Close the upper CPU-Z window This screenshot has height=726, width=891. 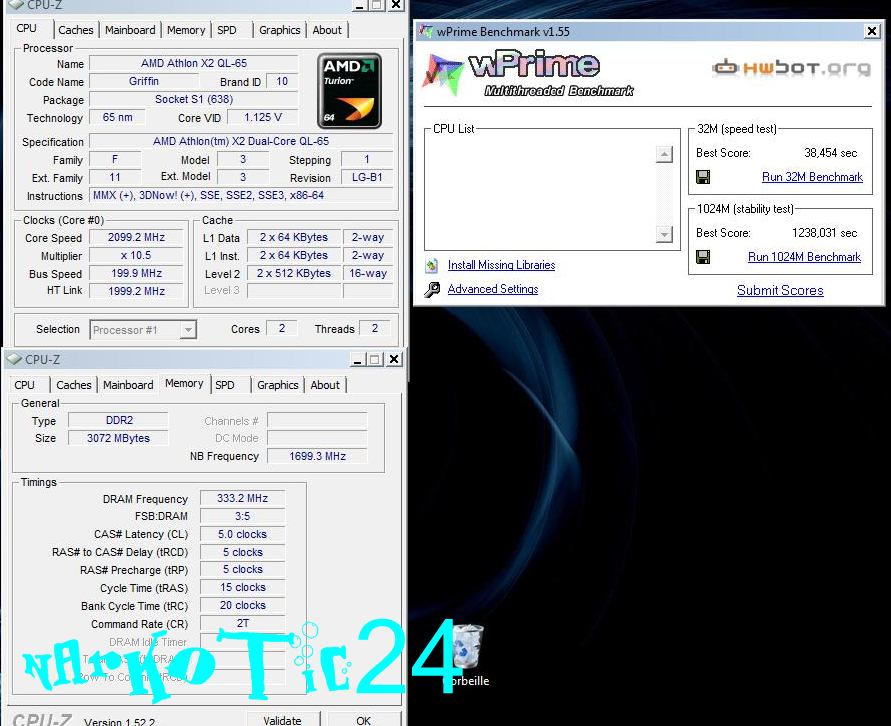point(396,5)
